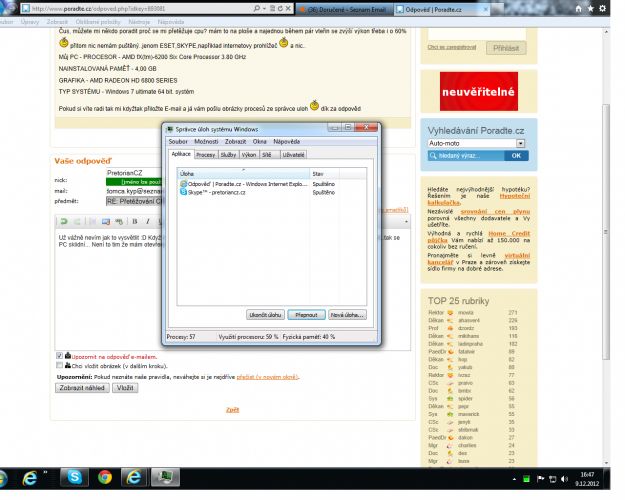Stop loading with address bar X
Image resolution: width=625 pixels, height=500 pixels.
288,8
